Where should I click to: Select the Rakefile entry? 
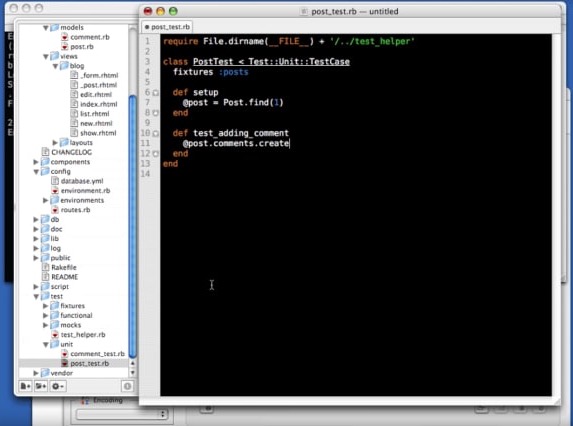64,267
